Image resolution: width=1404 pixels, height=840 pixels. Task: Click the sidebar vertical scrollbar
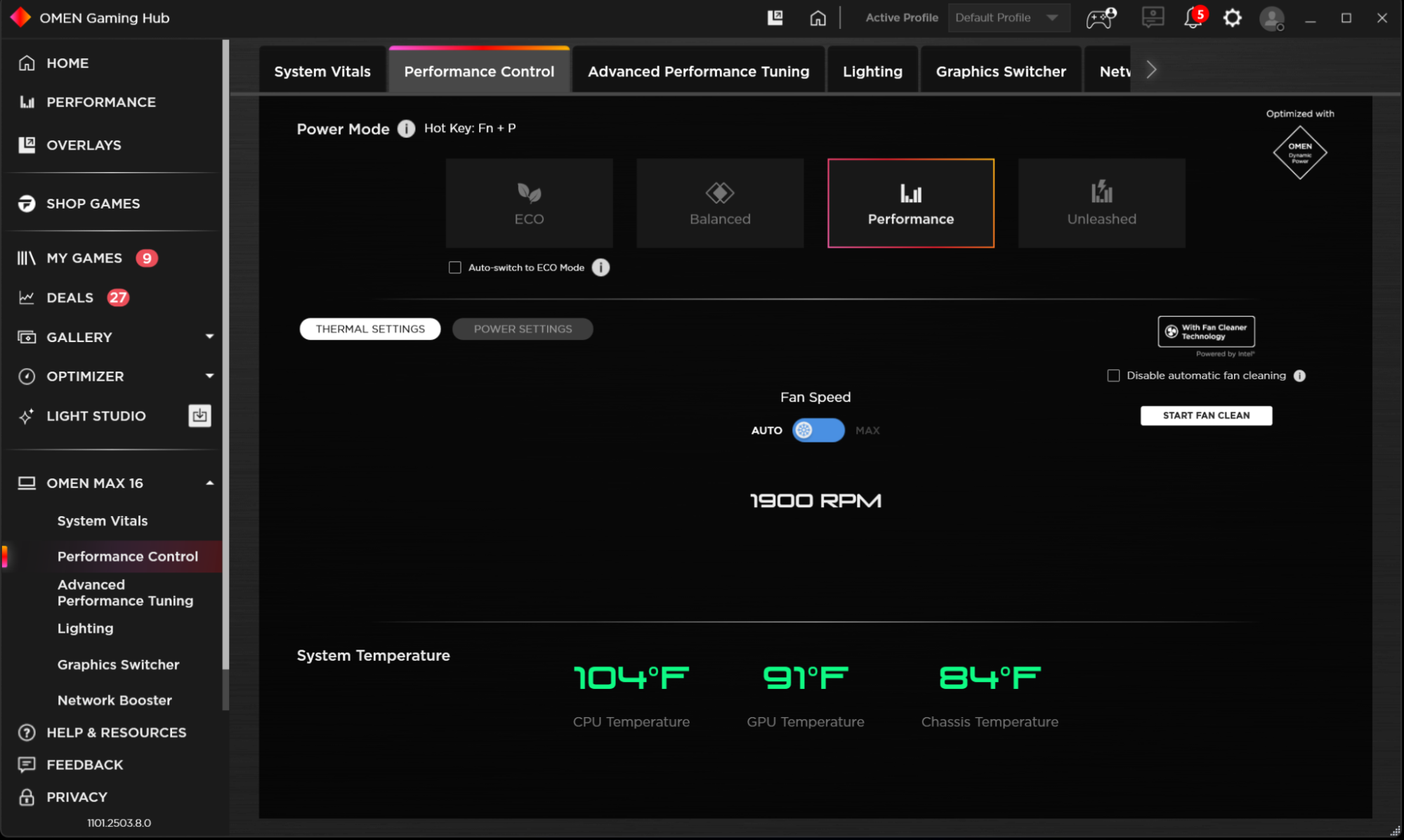[225, 355]
